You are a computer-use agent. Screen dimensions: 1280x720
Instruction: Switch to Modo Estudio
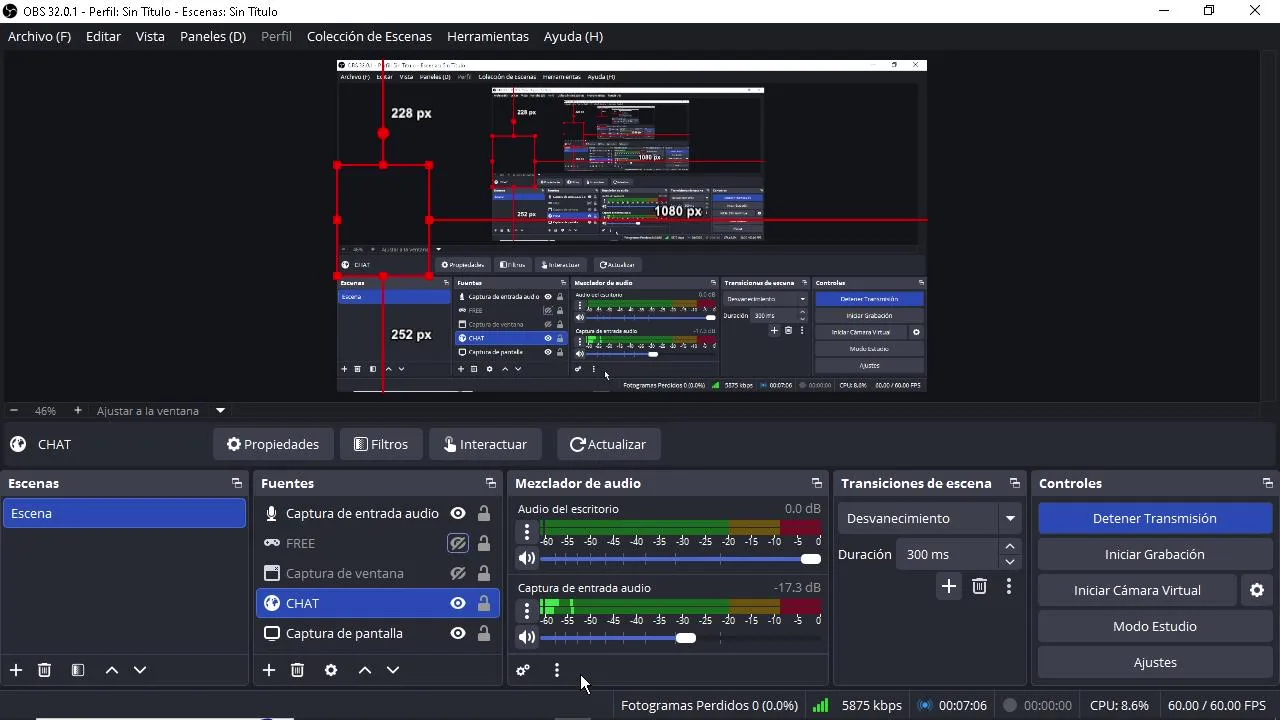click(x=1155, y=626)
